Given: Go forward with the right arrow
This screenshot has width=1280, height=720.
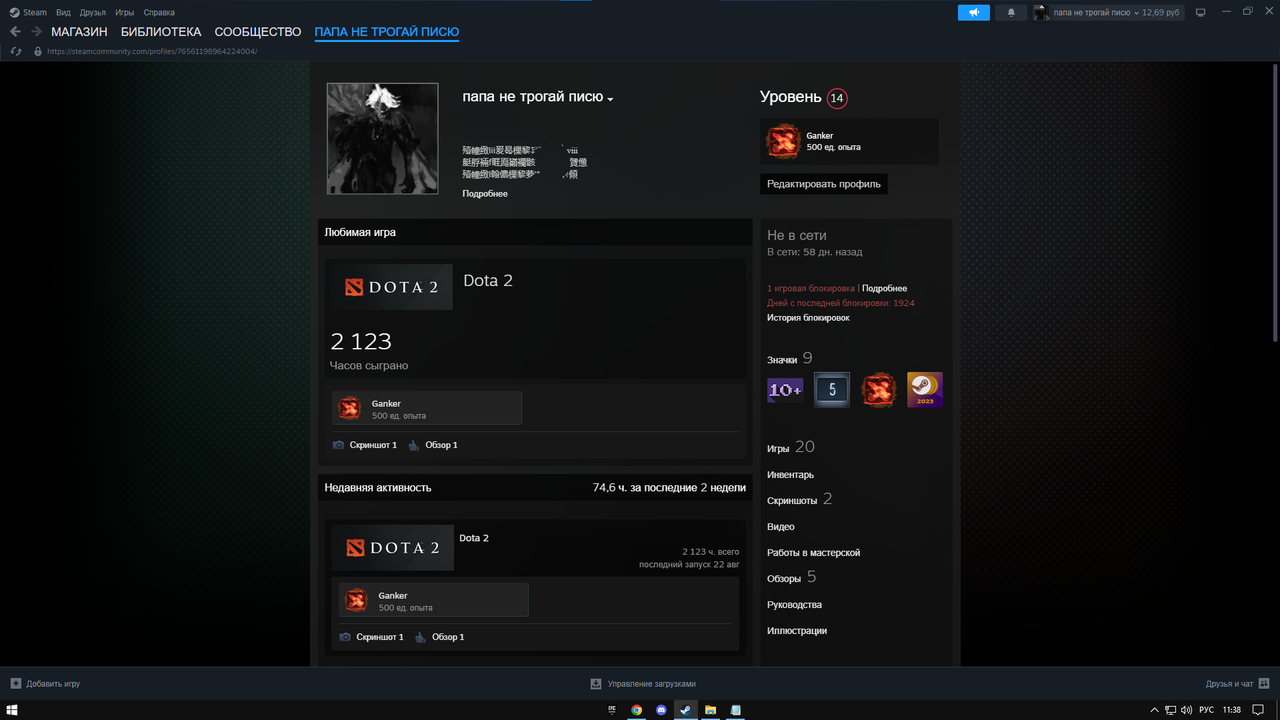Looking at the screenshot, I should click(36, 32).
